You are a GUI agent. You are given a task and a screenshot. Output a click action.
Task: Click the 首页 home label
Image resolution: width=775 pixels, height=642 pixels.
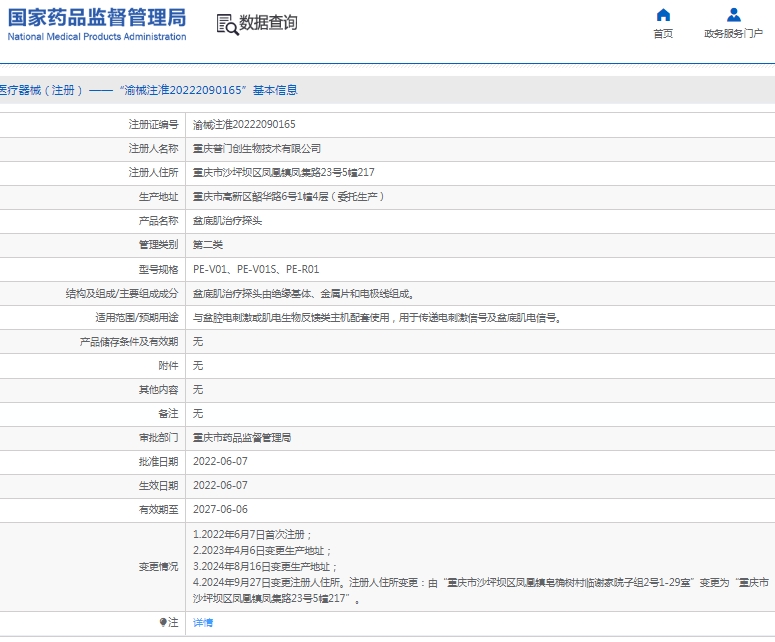click(x=663, y=34)
